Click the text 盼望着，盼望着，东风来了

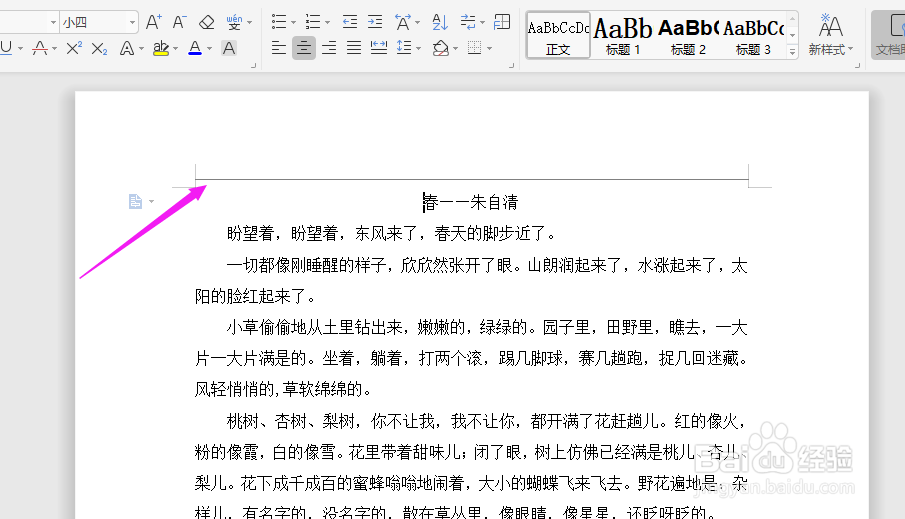323,234
